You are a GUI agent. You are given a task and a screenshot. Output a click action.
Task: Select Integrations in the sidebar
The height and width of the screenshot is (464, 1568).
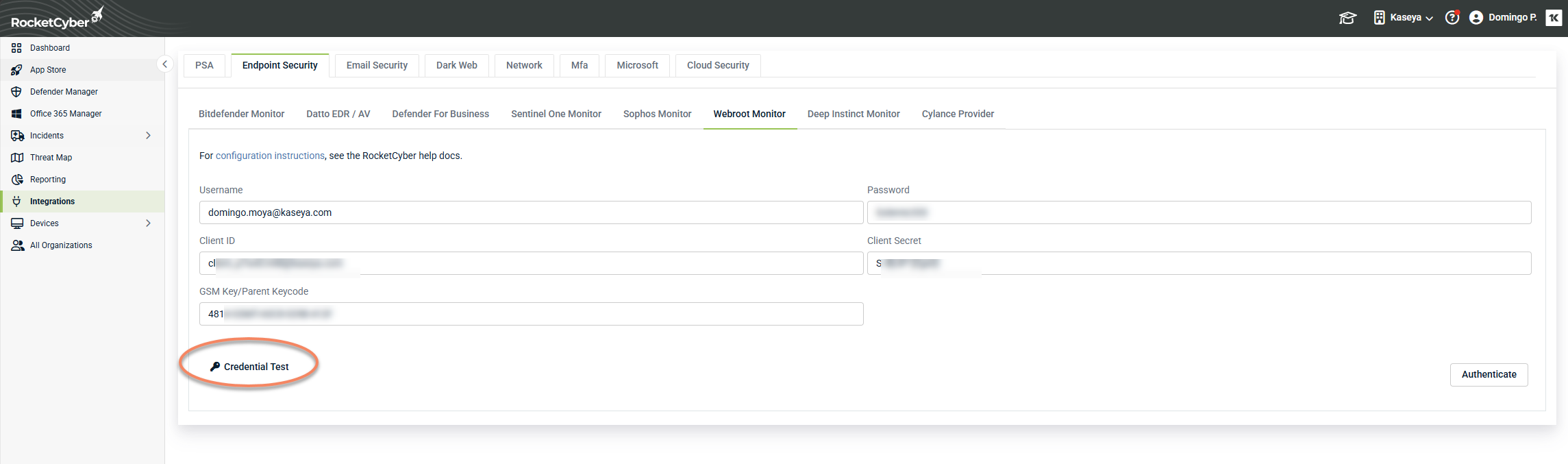(82, 202)
